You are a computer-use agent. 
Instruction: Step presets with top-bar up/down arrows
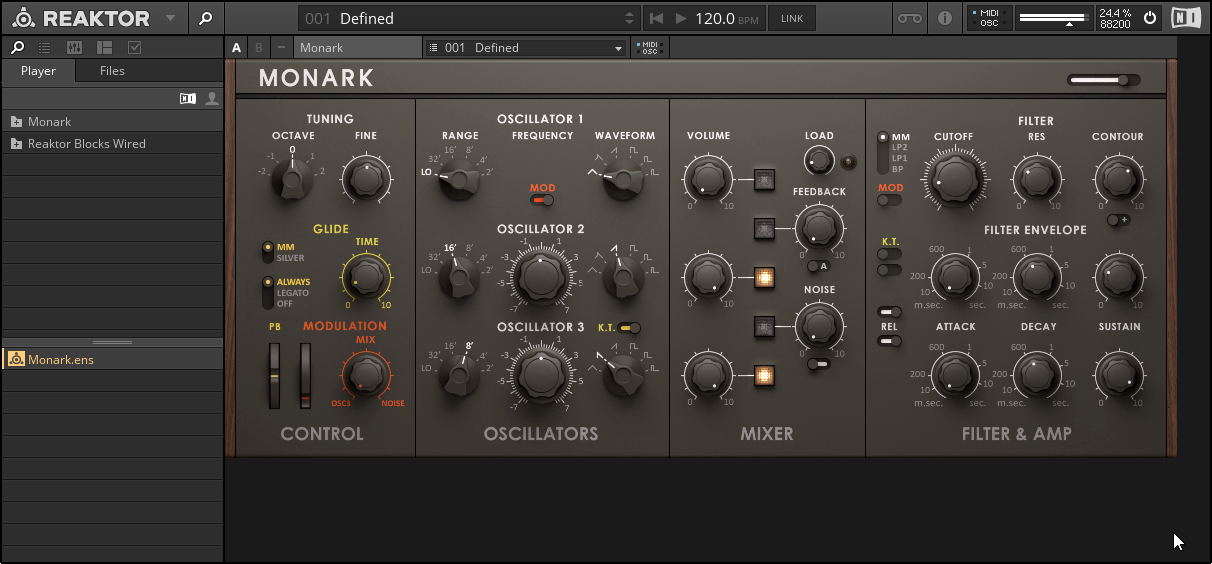click(x=629, y=18)
